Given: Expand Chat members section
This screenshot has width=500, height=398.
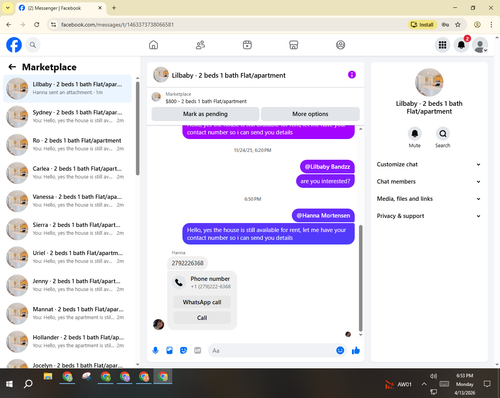Looking at the screenshot, I should tap(429, 182).
